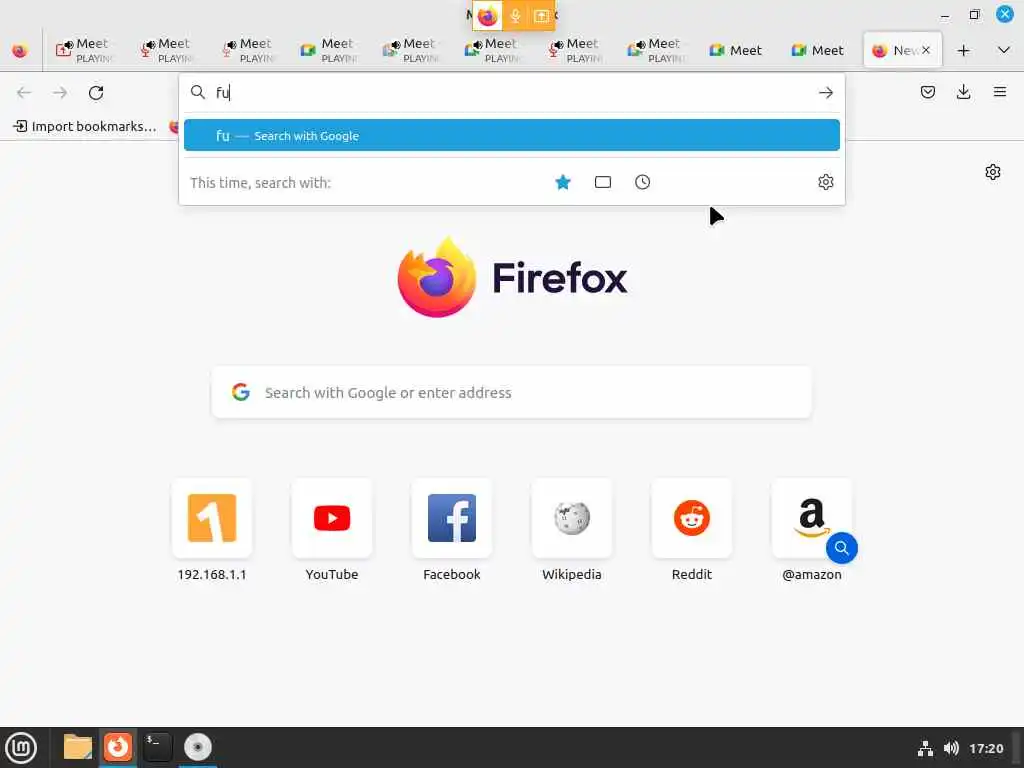Click the disc icon in taskbar
Viewport: 1024px width, 768px height.
tap(198, 747)
